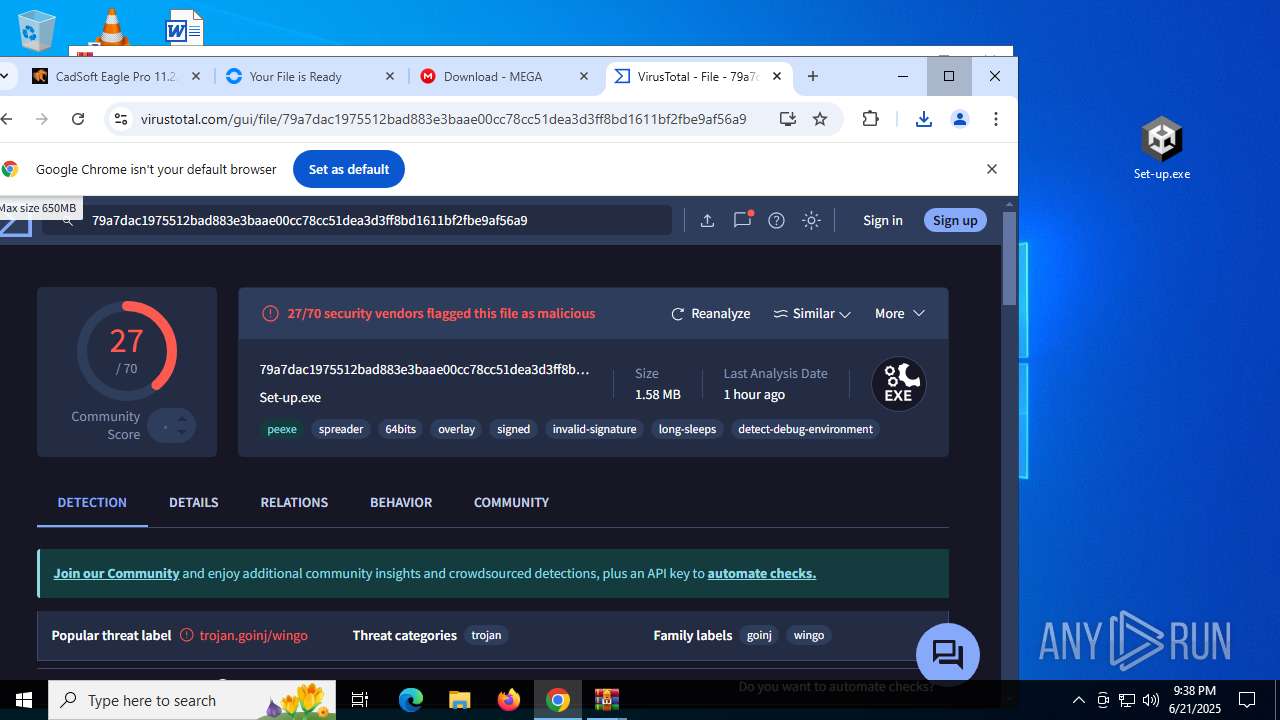Open Firefox from taskbar
Screen dimensions: 1280x720
pos(509,700)
